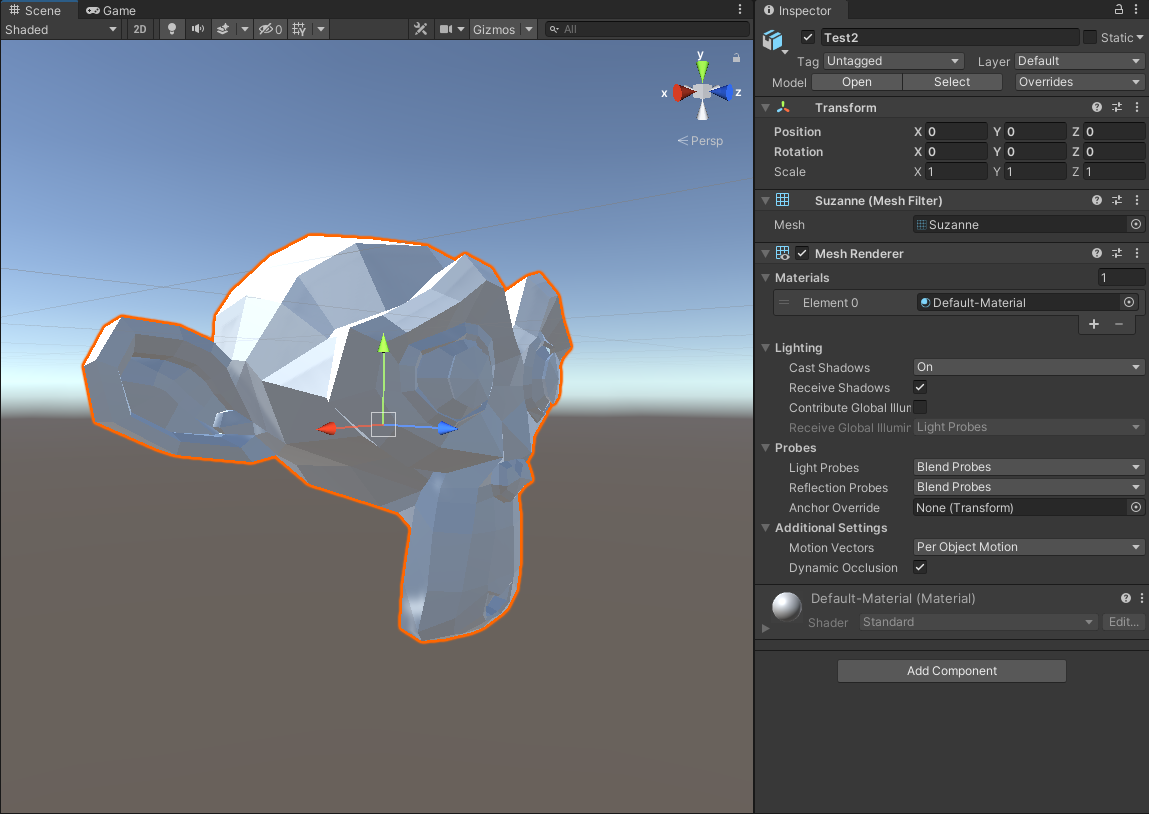
Task: Toggle scene audio speaker icon
Action: click(198, 29)
